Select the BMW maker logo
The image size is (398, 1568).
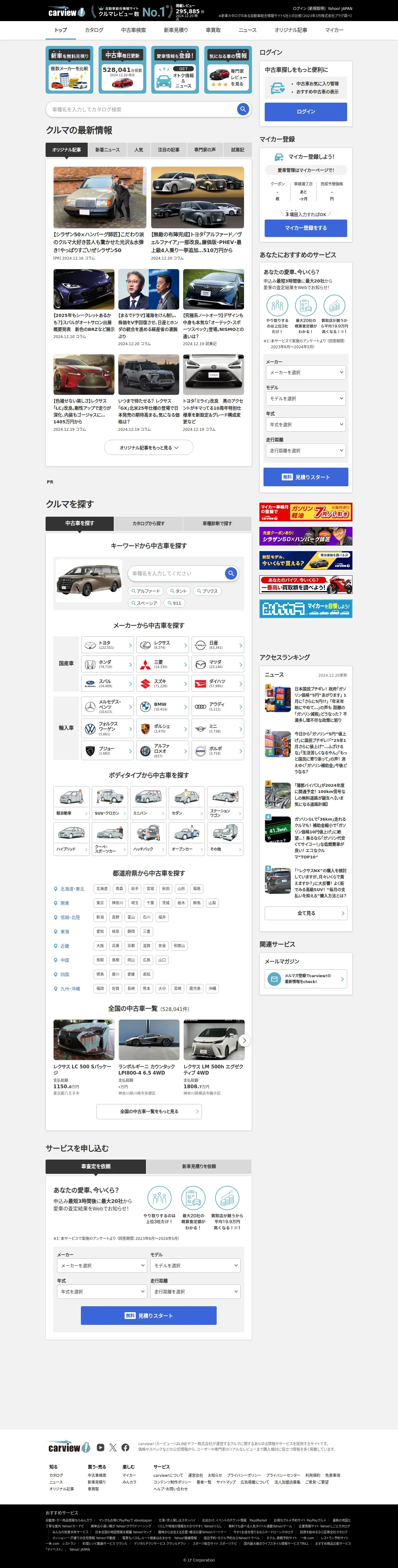click(145, 707)
